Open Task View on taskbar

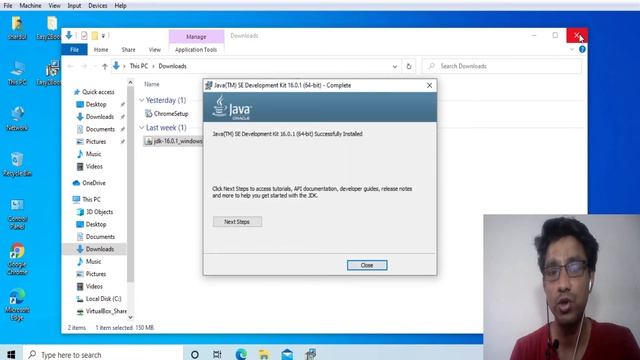pos(217,354)
